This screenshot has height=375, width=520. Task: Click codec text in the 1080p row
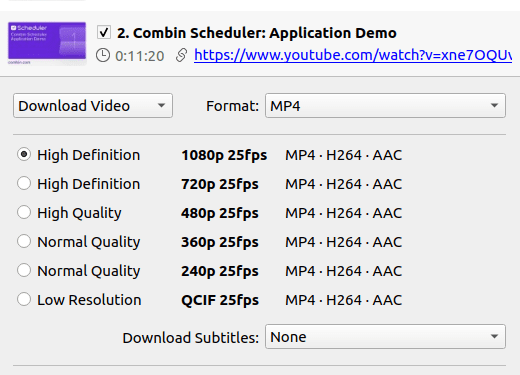click(x=344, y=155)
